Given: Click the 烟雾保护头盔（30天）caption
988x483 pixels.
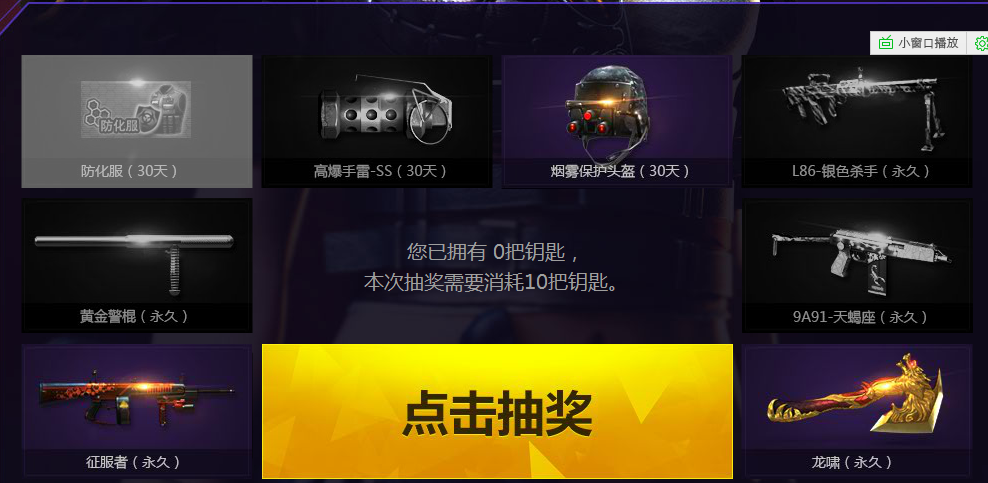Looking at the screenshot, I should (620, 171).
